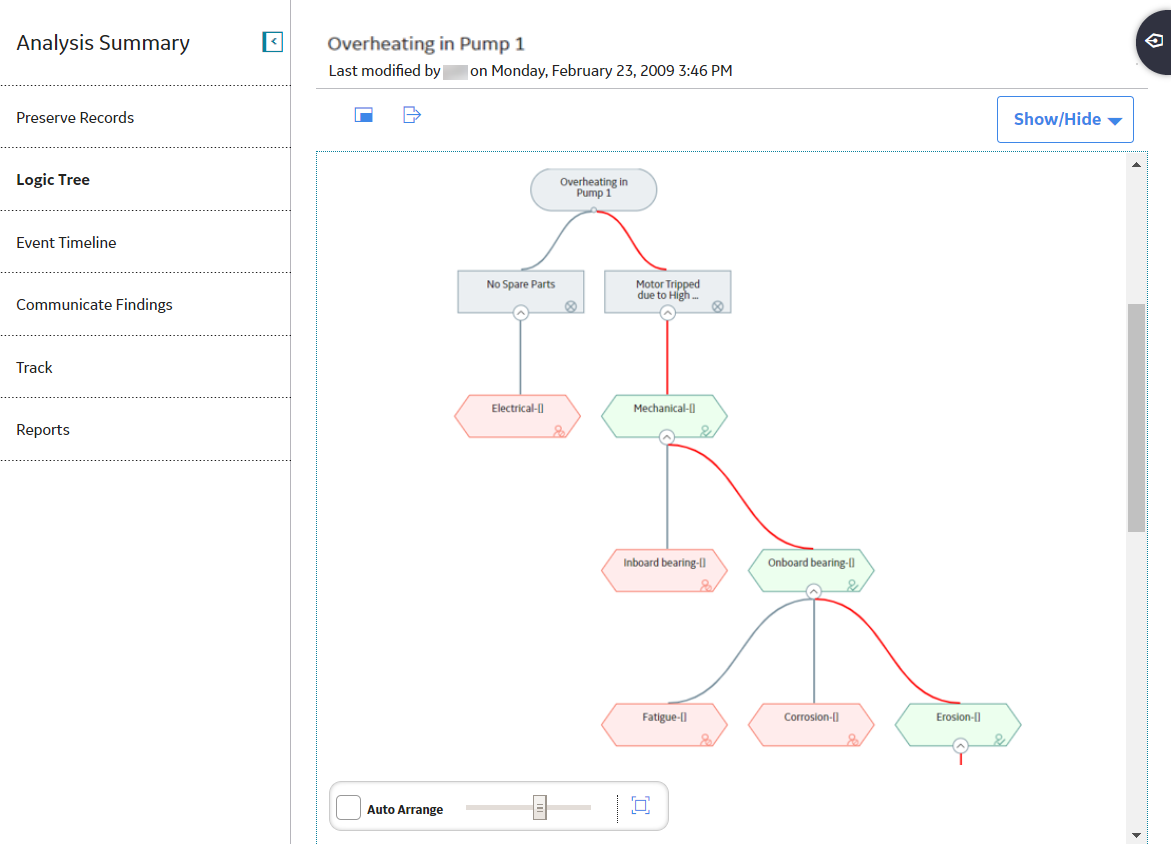1171x844 pixels.
Task: Click the hypothesis state icon on Mechanical node
Action: [706, 431]
